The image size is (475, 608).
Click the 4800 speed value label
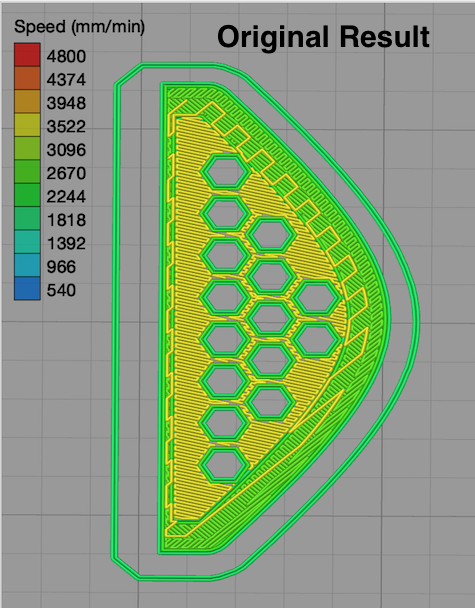pyautogui.click(x=66, y=56)
